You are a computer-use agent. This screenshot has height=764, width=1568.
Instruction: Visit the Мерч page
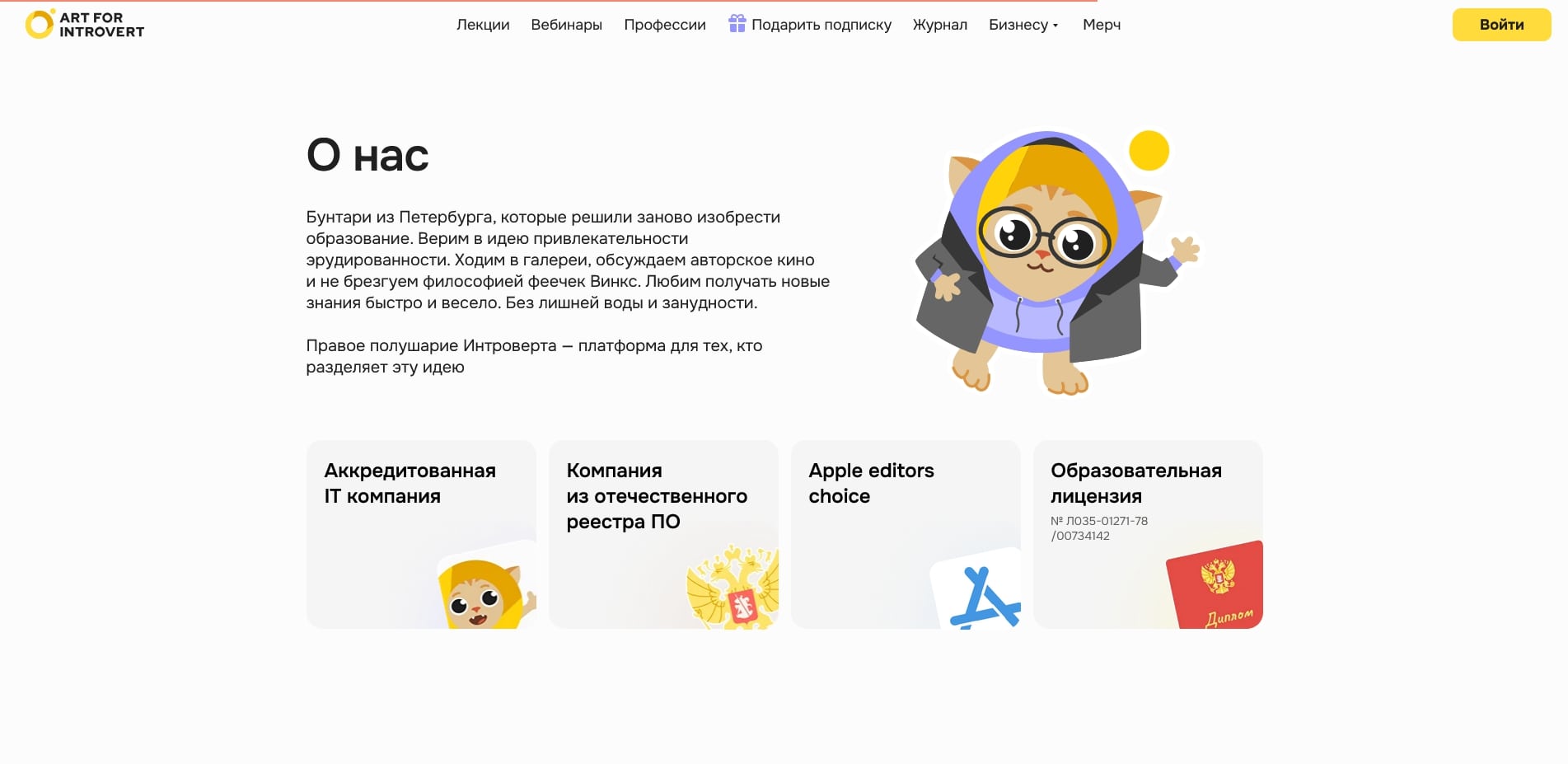tap(1101, 25)
